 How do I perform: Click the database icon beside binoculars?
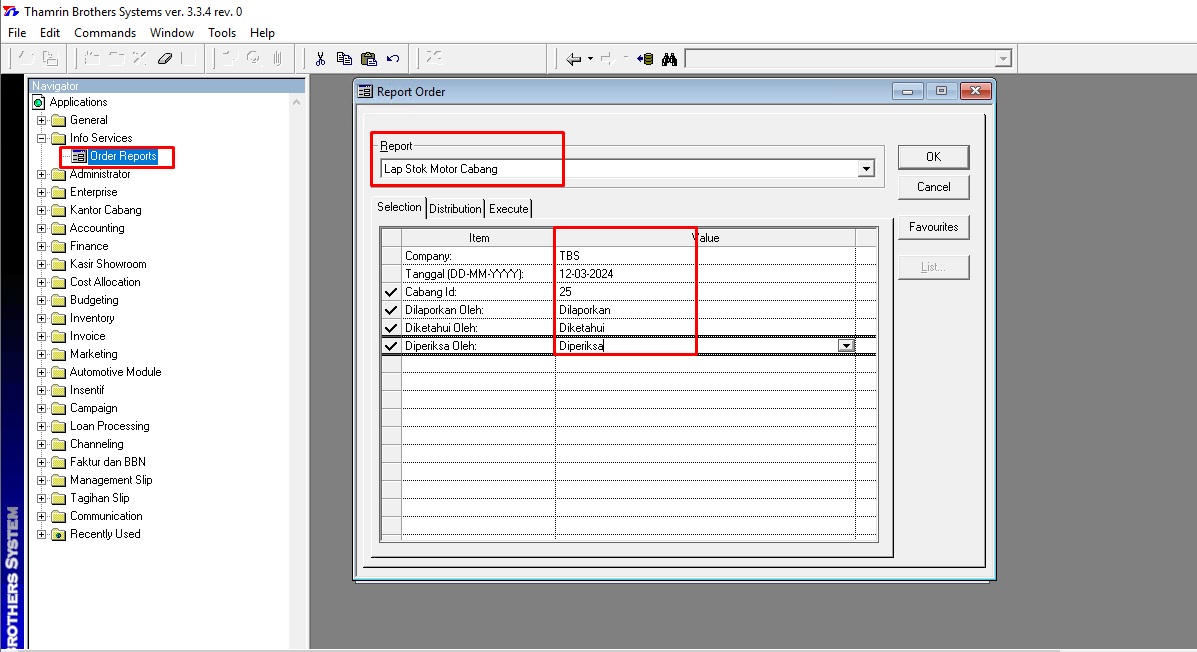[x=646, y=59]
